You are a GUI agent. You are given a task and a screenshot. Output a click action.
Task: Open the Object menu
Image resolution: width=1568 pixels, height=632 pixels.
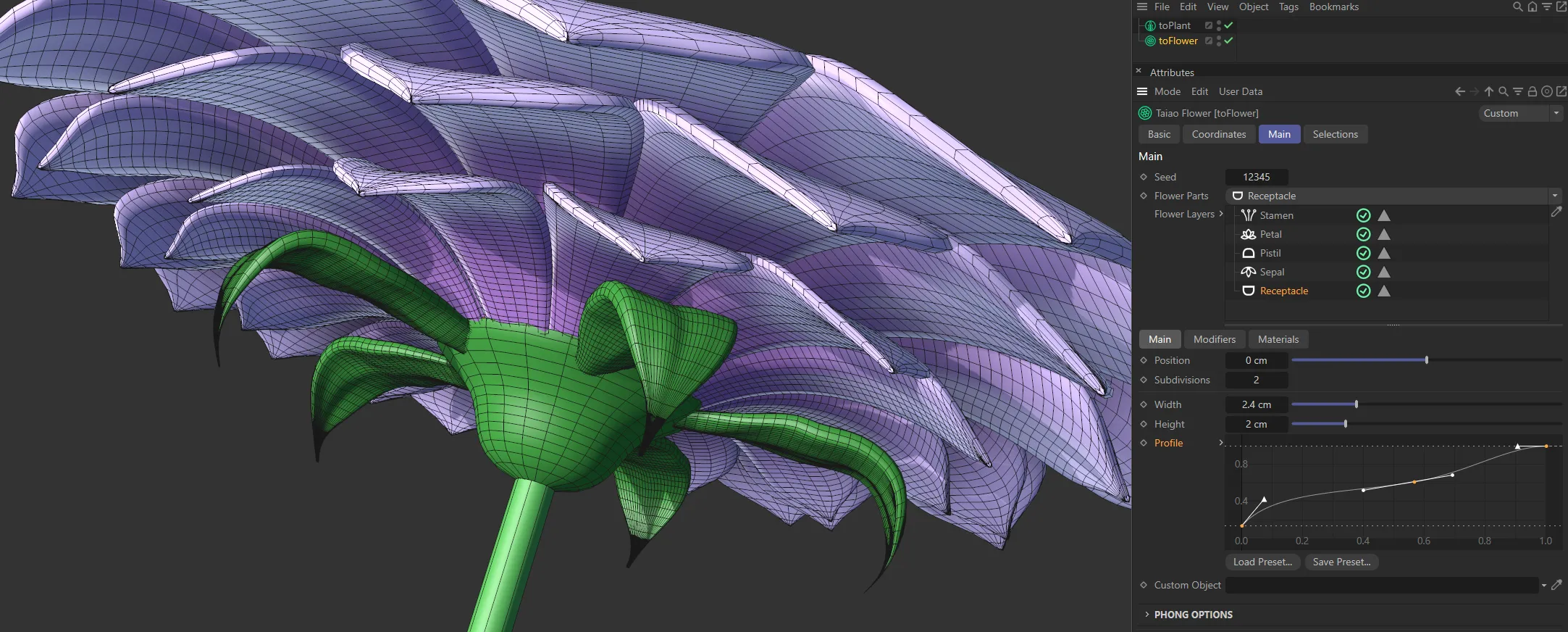pos(1254,7)
